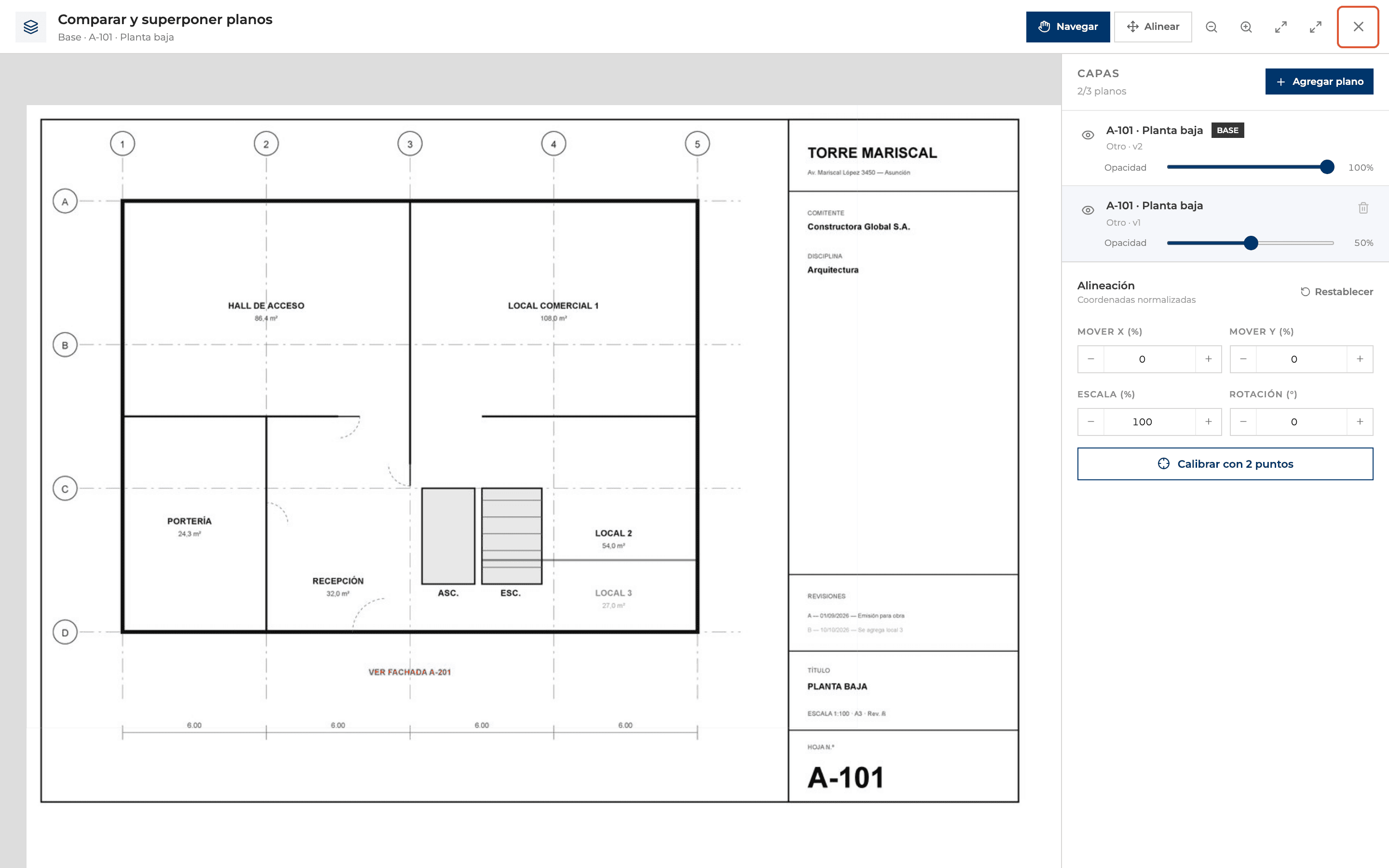Click the 100% opacity value

pyautogui.click(x=1360, y=168)
